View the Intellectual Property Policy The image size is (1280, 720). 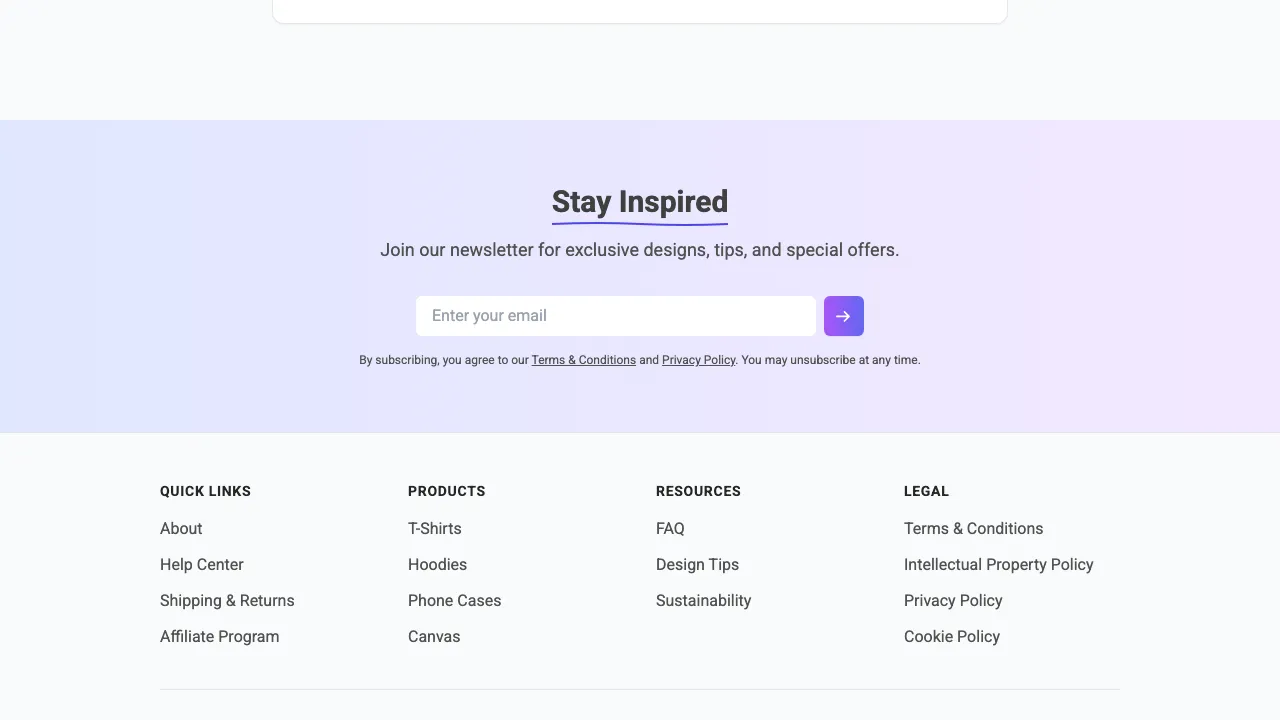point(998,564)
